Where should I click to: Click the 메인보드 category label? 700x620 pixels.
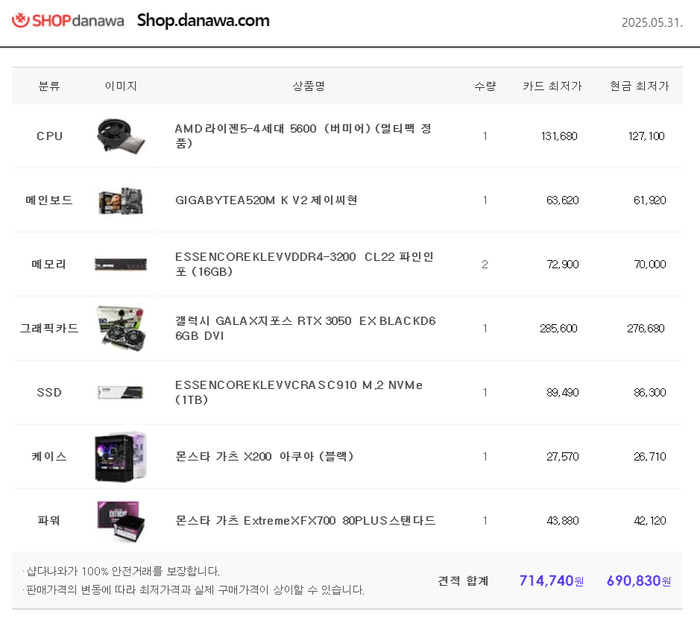[49, 200]
